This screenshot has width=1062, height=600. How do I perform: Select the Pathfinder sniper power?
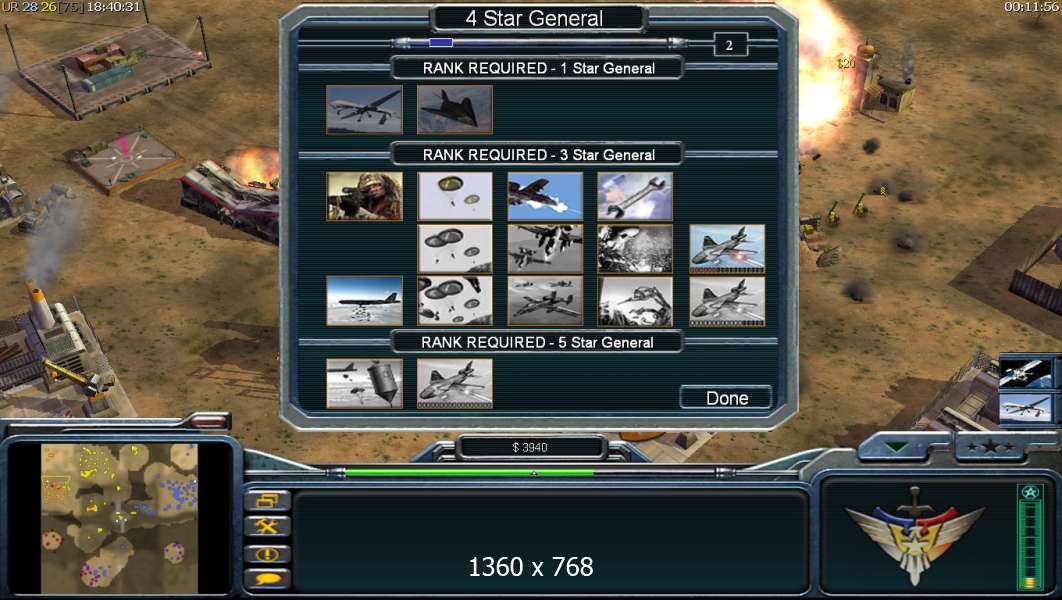click(x=364, y=196)
